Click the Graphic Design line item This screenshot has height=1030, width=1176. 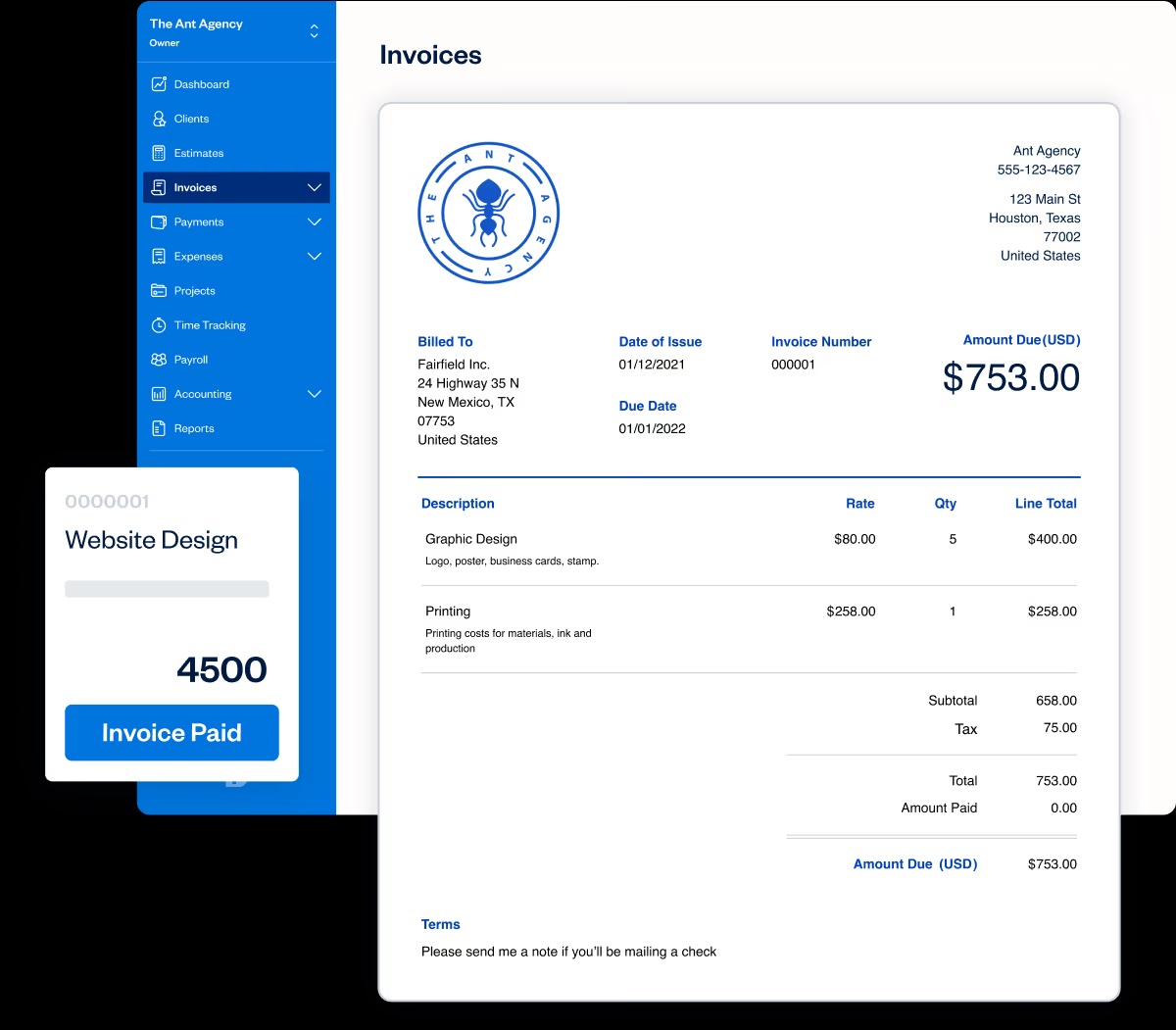470,539
